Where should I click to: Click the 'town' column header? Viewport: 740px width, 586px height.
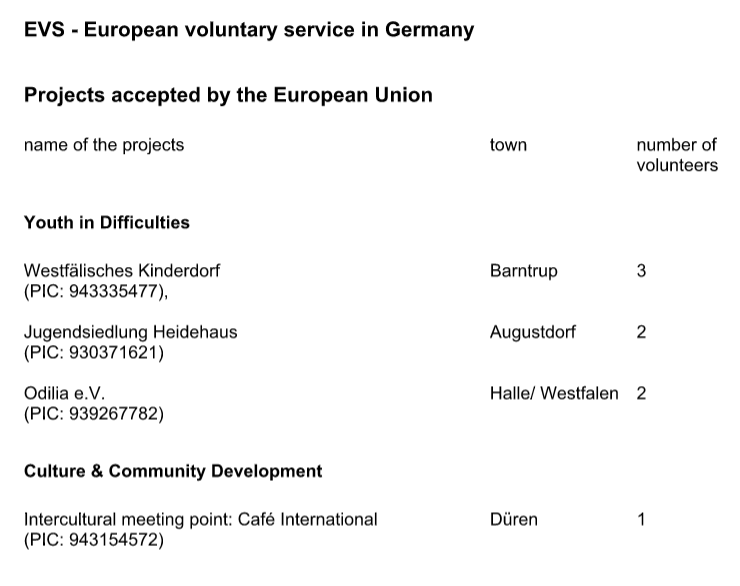point(508,145)
